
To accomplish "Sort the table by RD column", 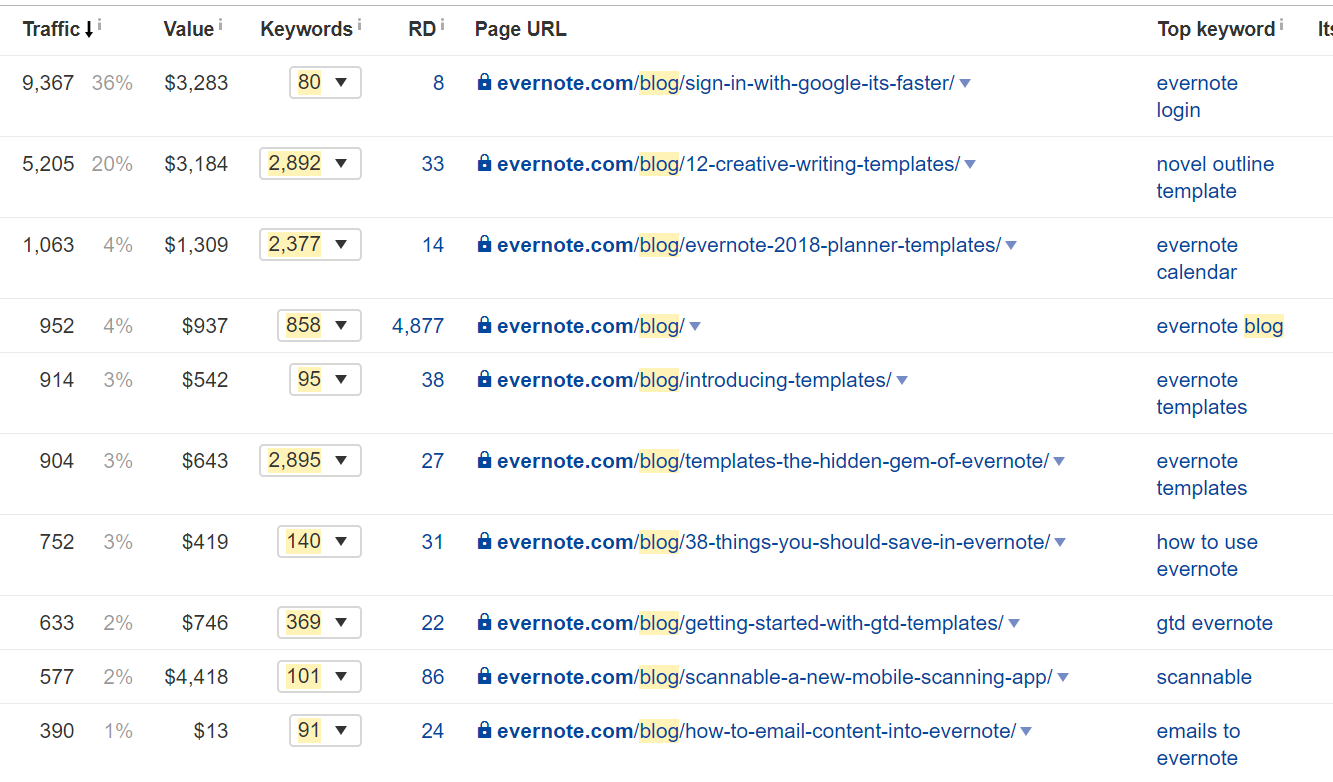I will (422, 29).
